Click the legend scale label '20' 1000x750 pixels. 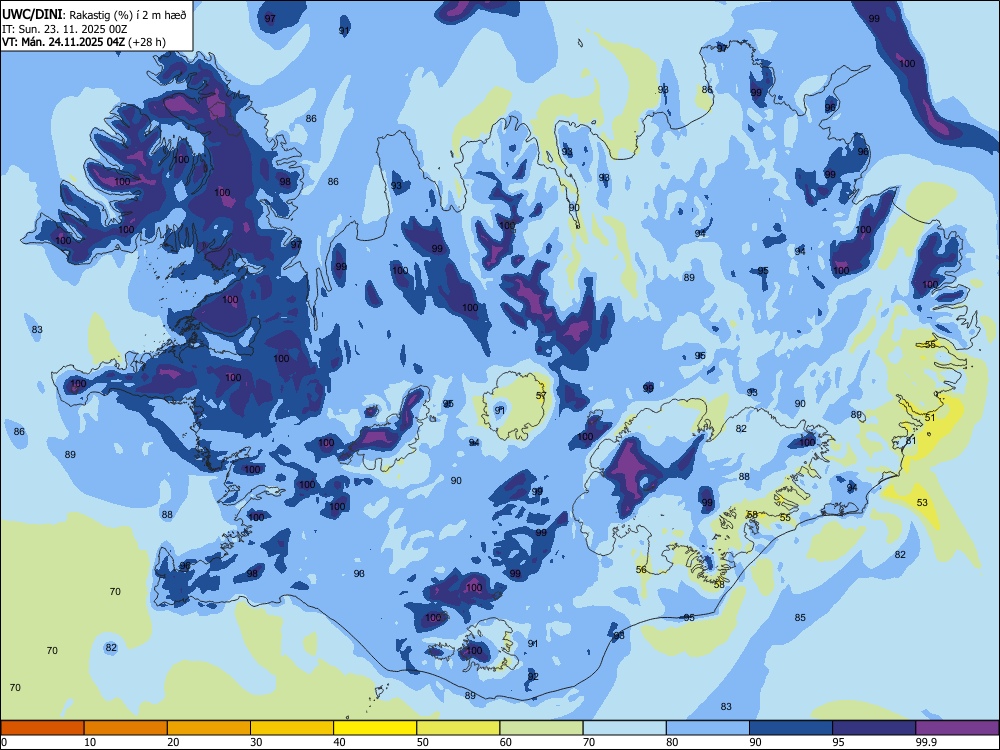tap(173, 742)
